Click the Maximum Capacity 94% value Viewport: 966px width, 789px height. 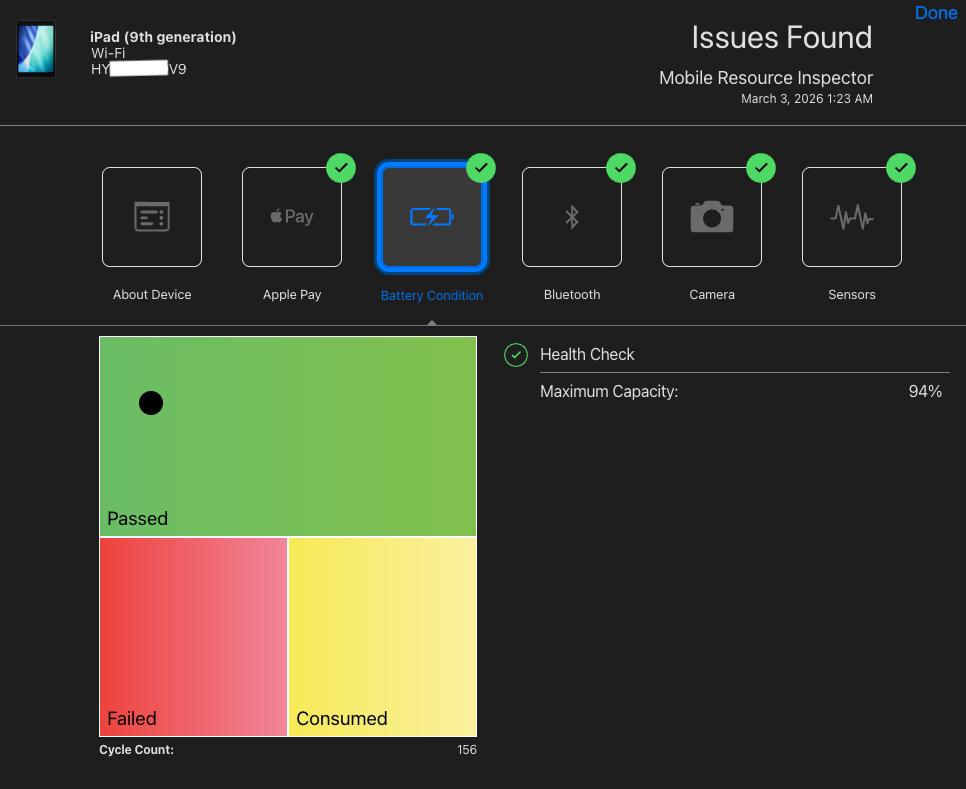click(x=925, y=392)
